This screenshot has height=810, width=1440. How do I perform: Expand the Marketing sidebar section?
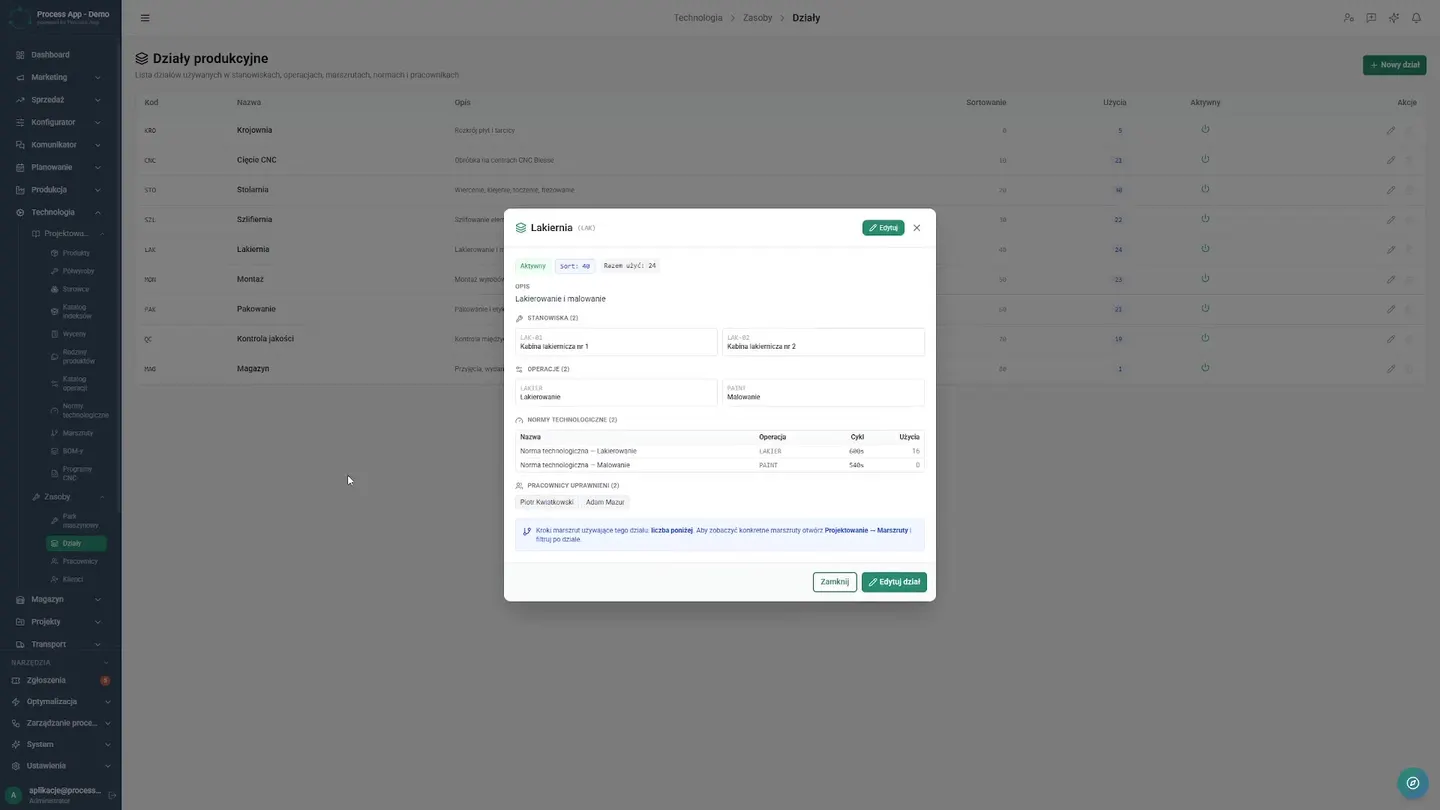60,77
